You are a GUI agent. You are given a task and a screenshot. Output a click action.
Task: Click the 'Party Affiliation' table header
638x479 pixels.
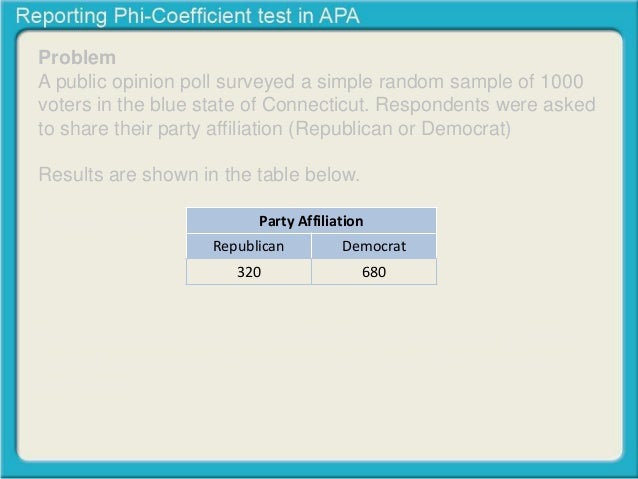311,221
